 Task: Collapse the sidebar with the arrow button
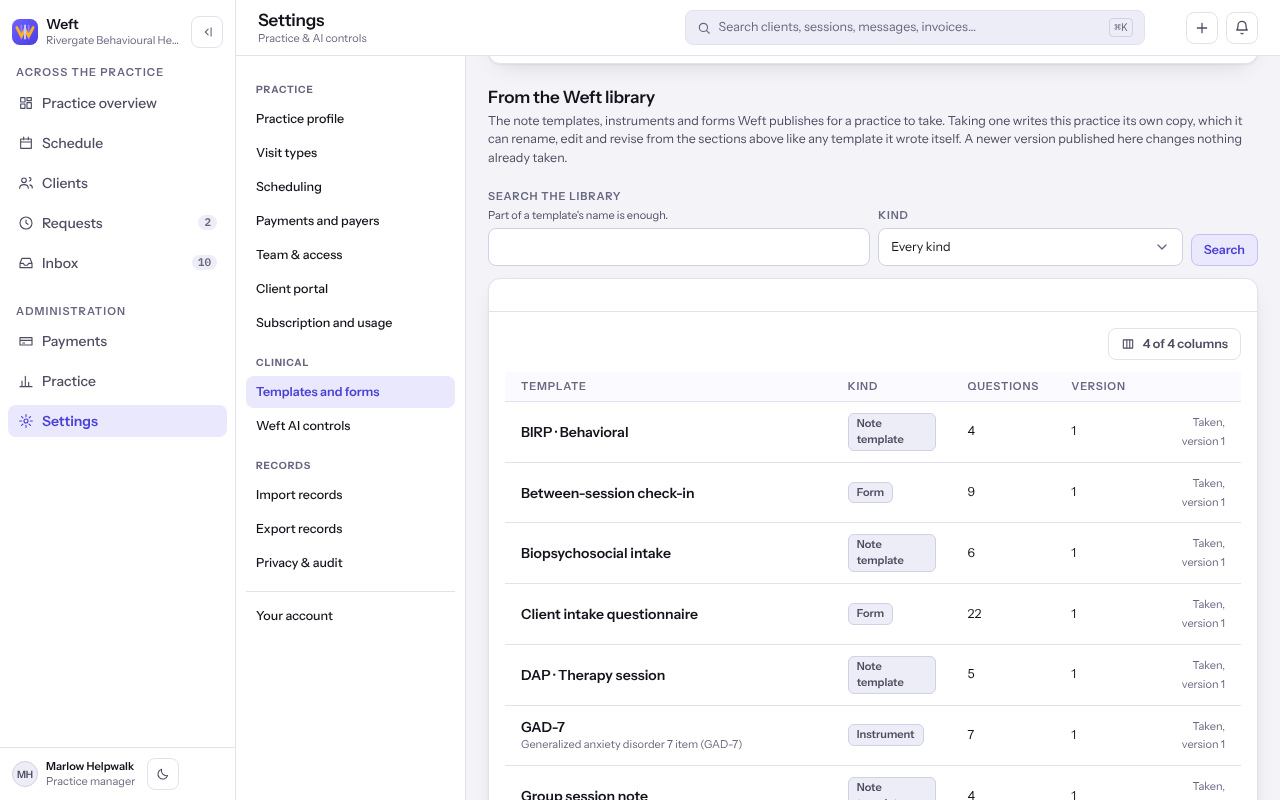pos(207,32)
